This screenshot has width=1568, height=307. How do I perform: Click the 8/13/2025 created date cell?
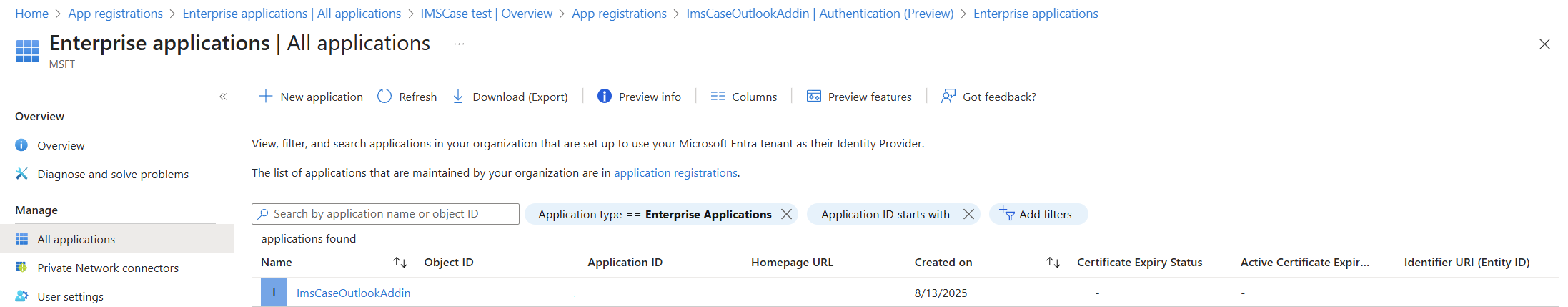click(941, 293)
